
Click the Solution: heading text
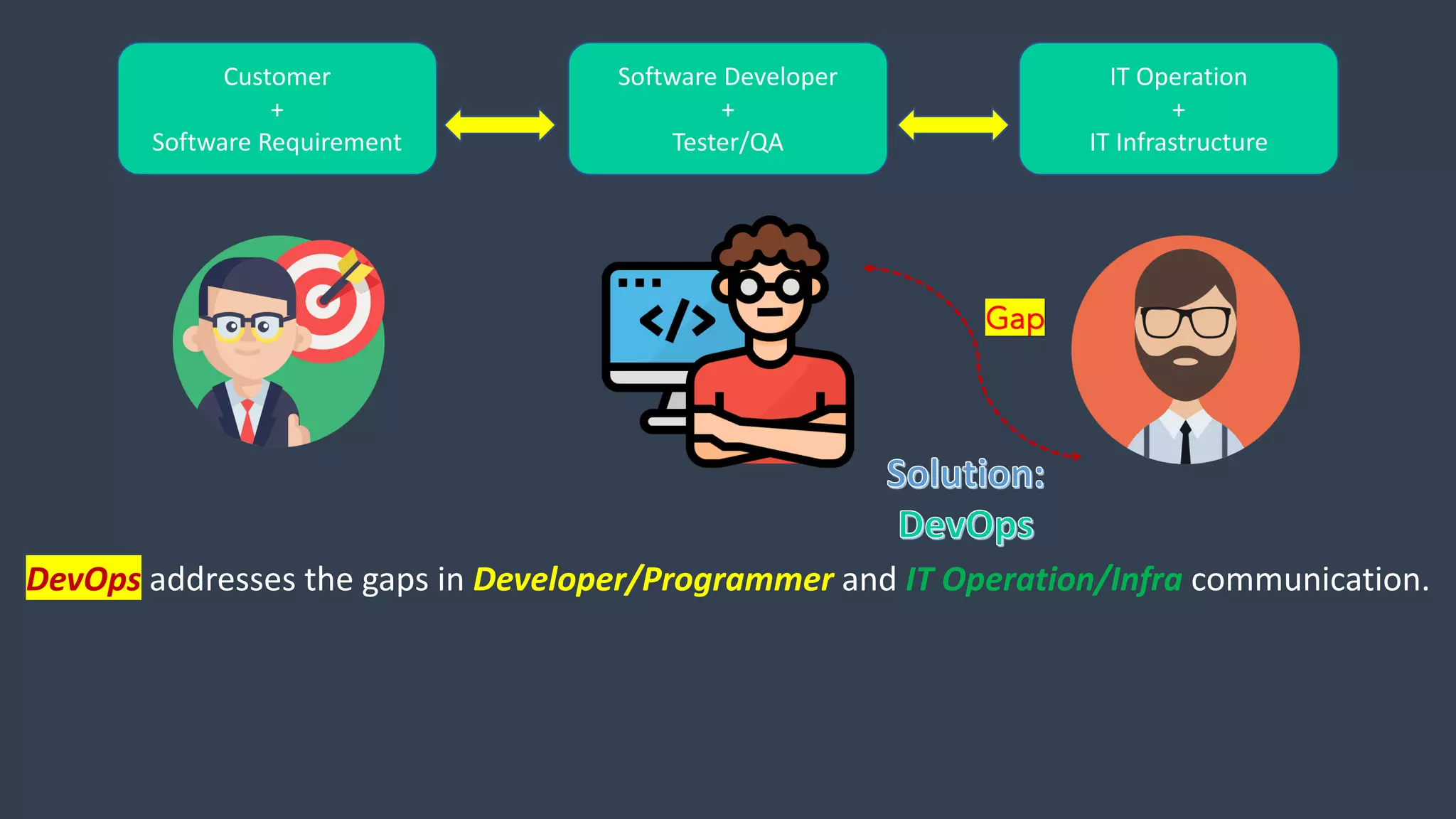[x=965, y=473]
